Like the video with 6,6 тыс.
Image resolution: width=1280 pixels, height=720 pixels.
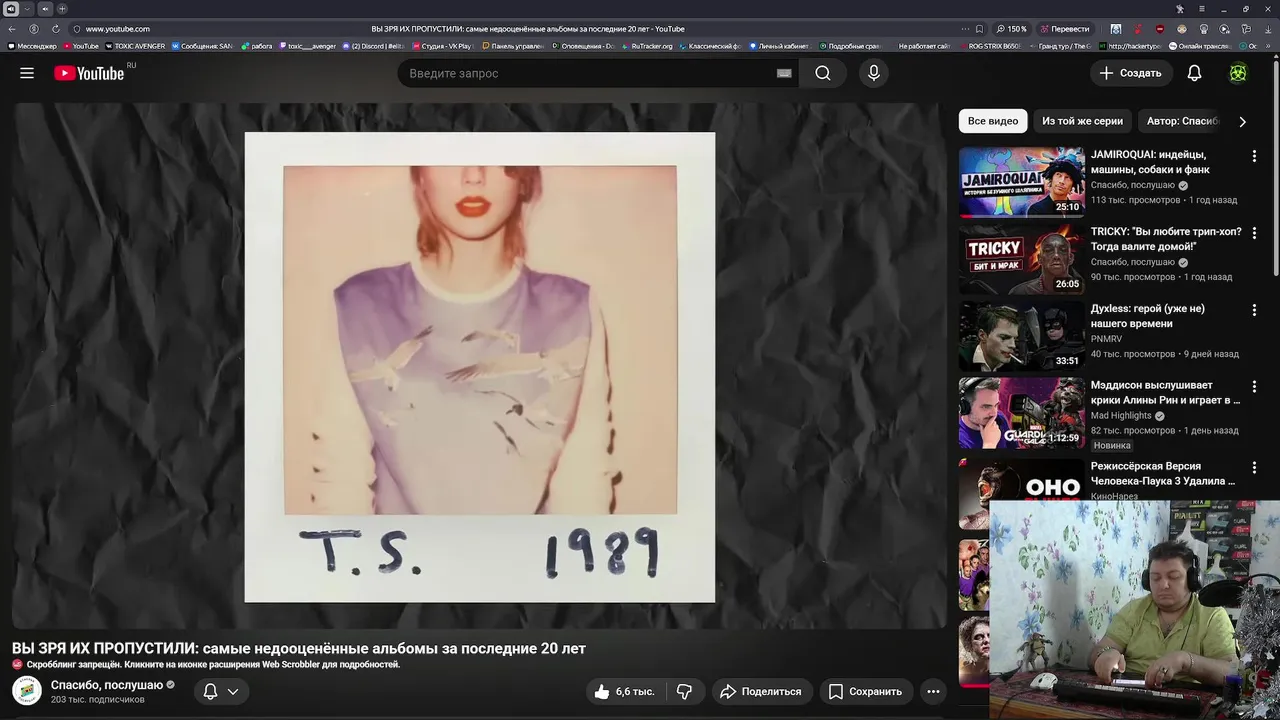[x=624, y=691]
